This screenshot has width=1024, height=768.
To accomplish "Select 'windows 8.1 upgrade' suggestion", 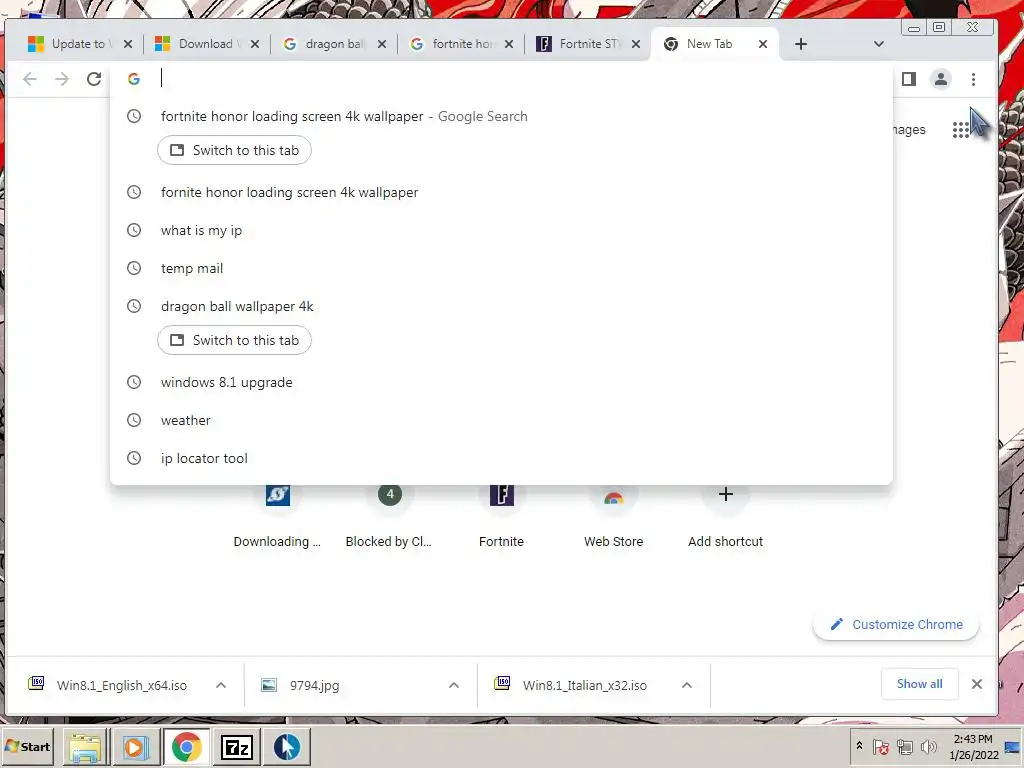I will click(x=501, y=382).
